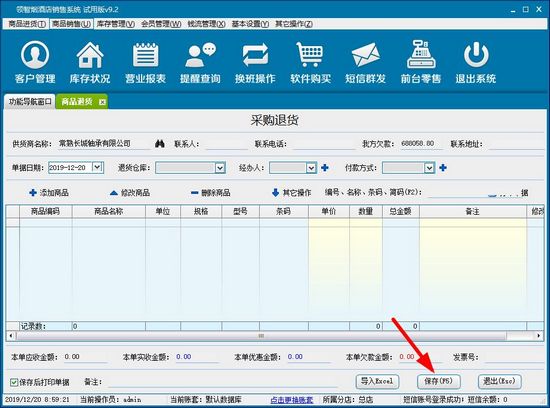Click 点击更换账套 link
The image size is (550, 408).
[x=291, y=400]
